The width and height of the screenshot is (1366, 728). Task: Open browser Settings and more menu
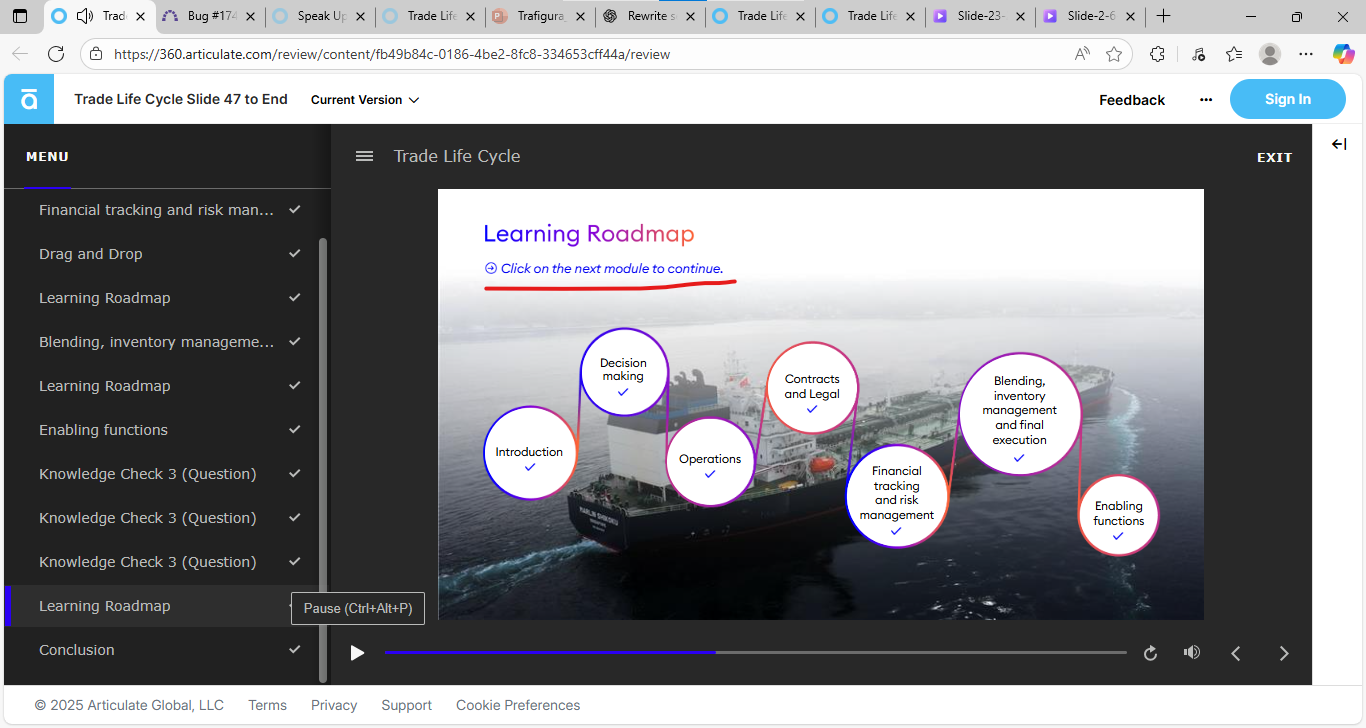(x=1306, y=54)
